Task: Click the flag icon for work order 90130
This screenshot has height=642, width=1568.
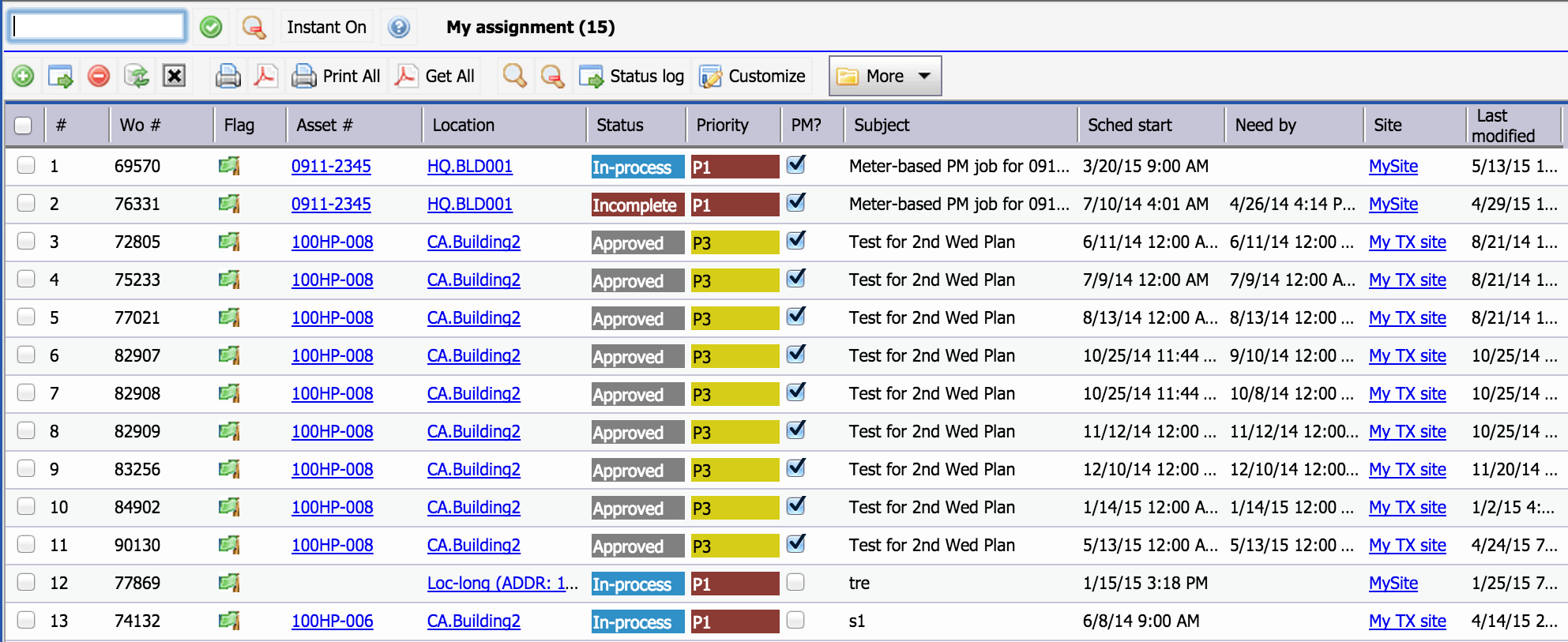Action: tap(229, 545)
